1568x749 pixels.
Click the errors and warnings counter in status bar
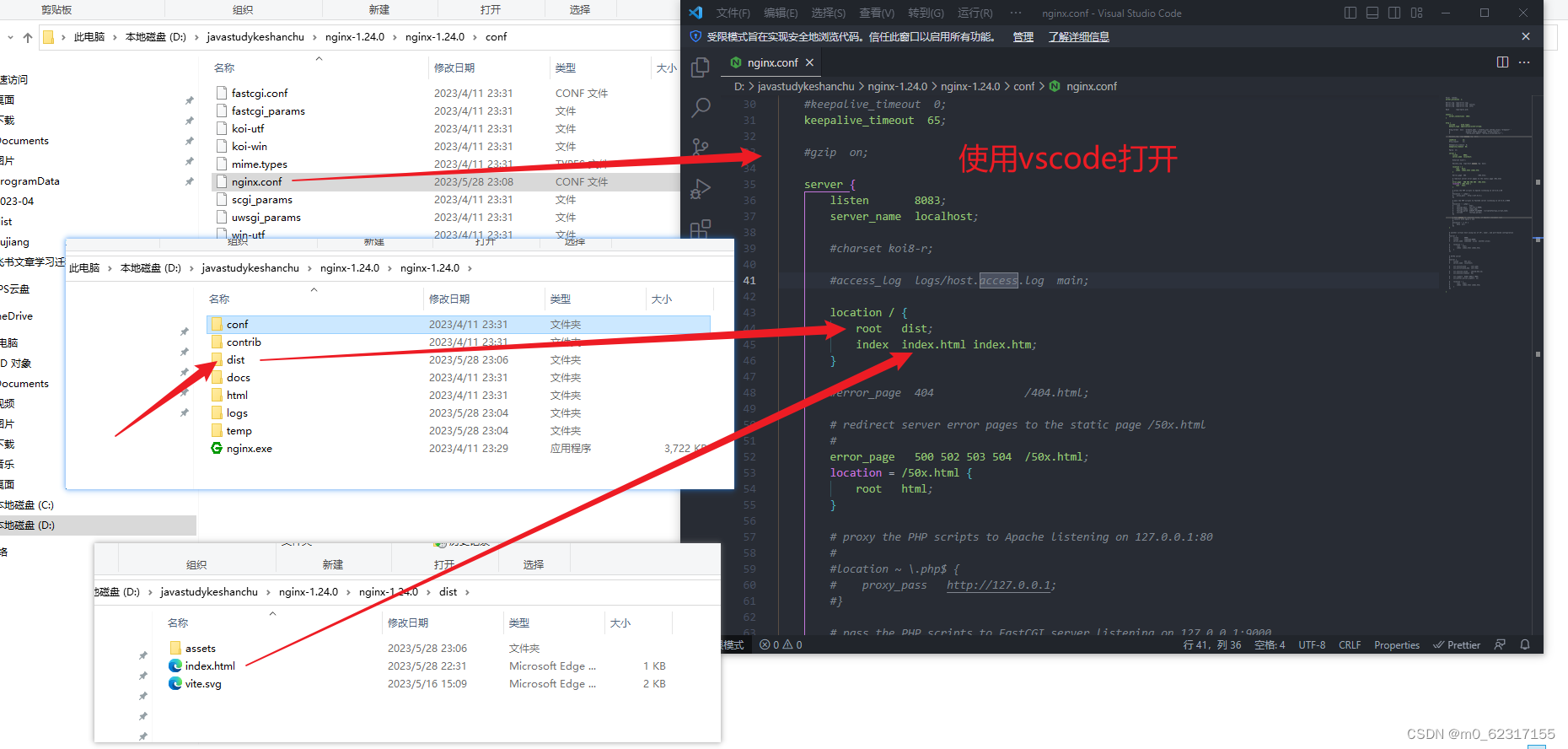coord(781,644)
